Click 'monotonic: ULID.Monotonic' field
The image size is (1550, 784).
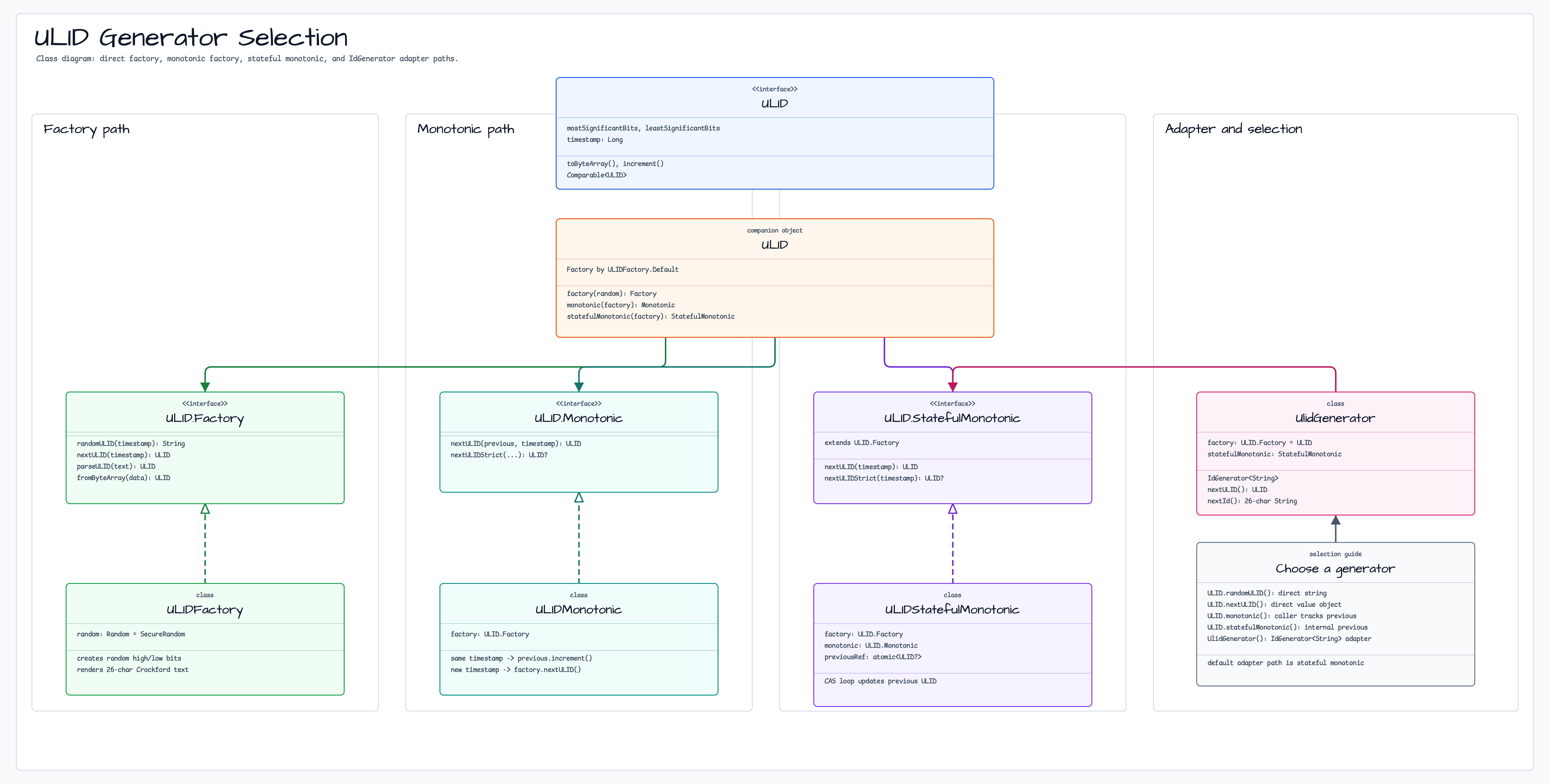871,646
